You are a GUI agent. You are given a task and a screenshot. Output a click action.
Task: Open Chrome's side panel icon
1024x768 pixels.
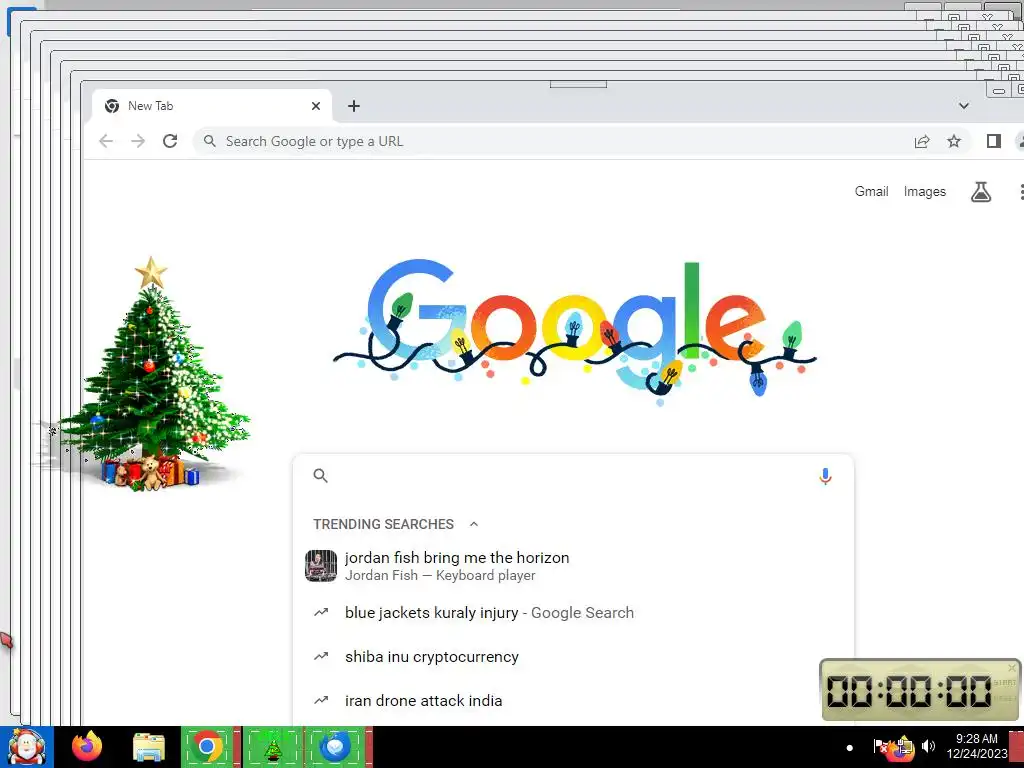[x=994, y=141]
